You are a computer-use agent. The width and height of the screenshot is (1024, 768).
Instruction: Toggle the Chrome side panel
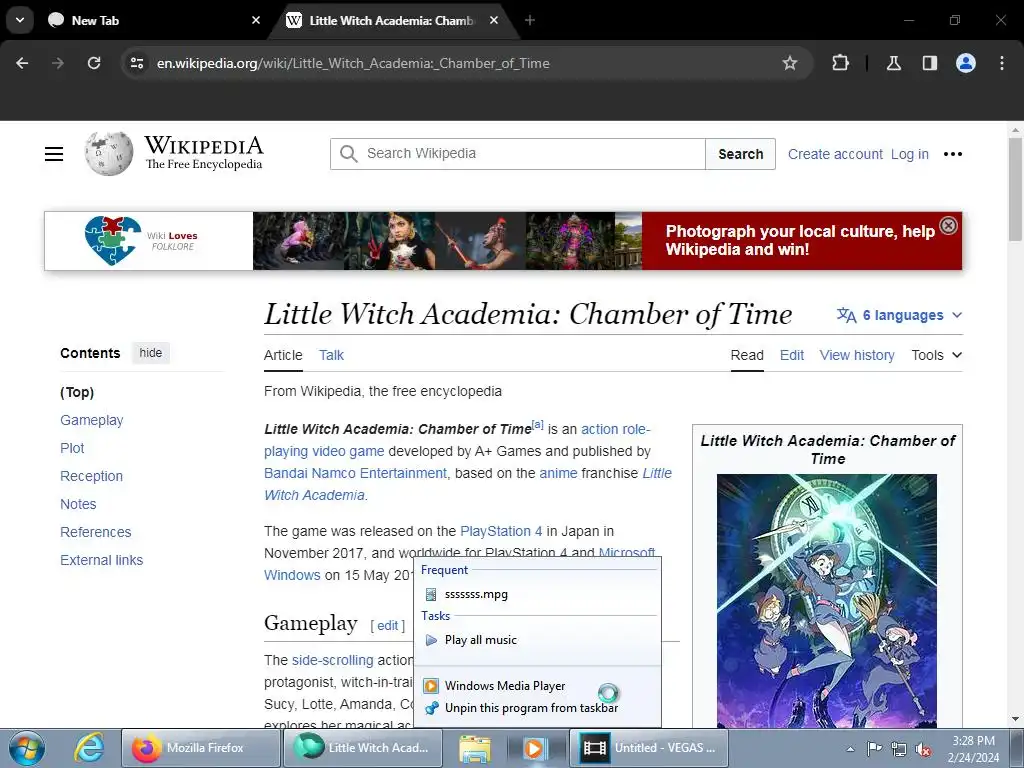(x=929, y=63)
